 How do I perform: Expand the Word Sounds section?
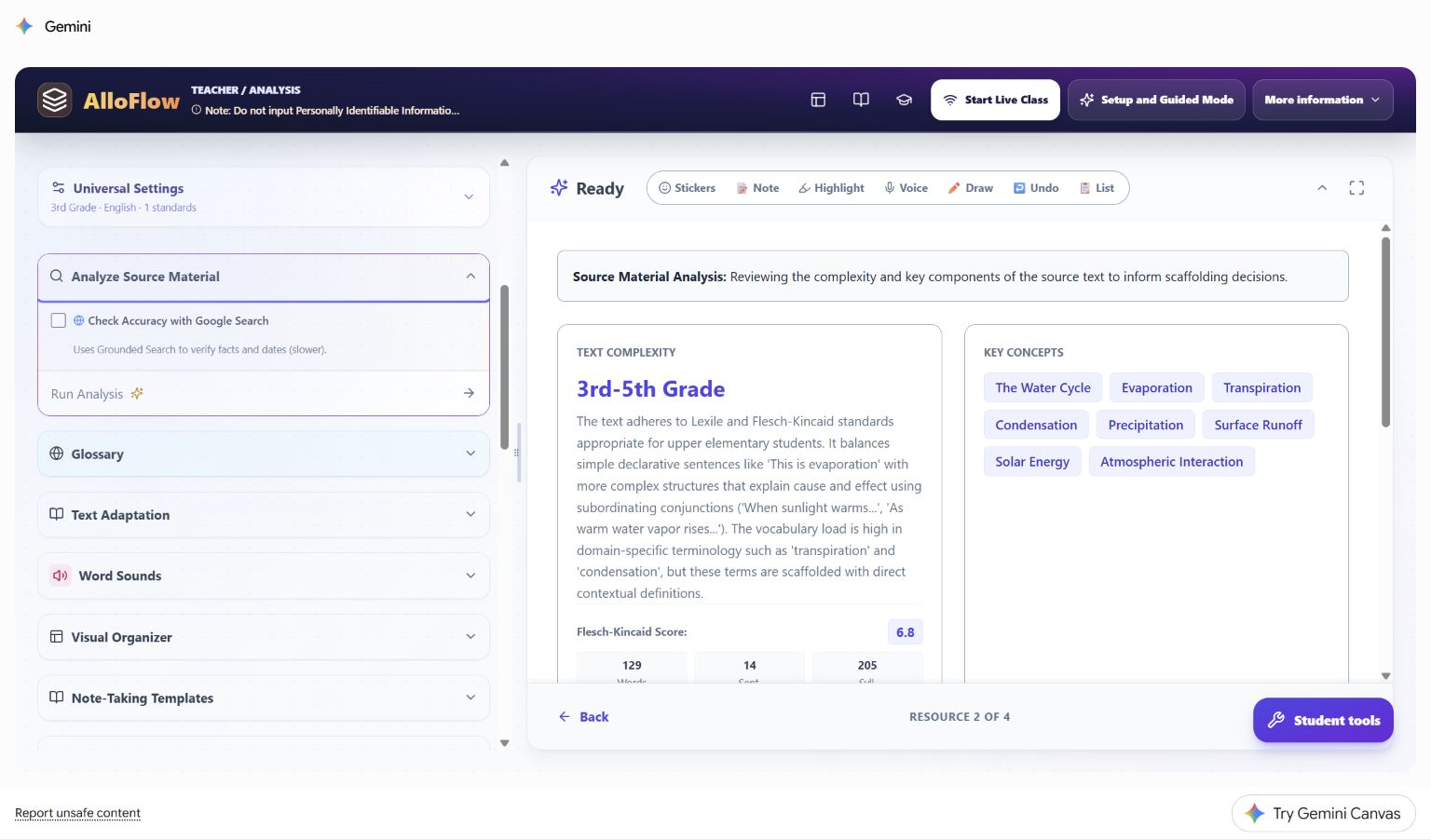click(x=264, y=576)
